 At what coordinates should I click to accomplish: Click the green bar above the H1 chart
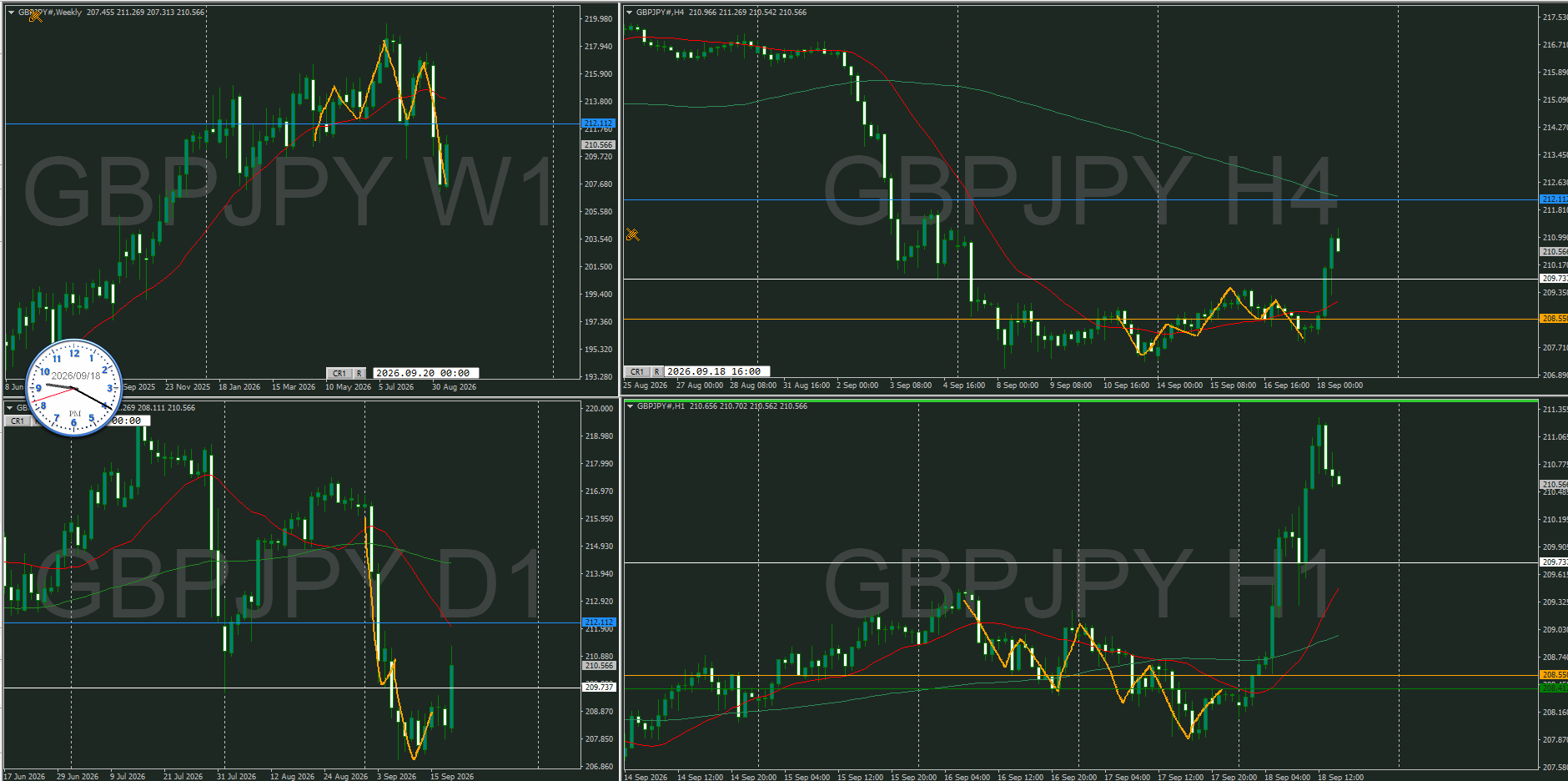click(1080, 401)
